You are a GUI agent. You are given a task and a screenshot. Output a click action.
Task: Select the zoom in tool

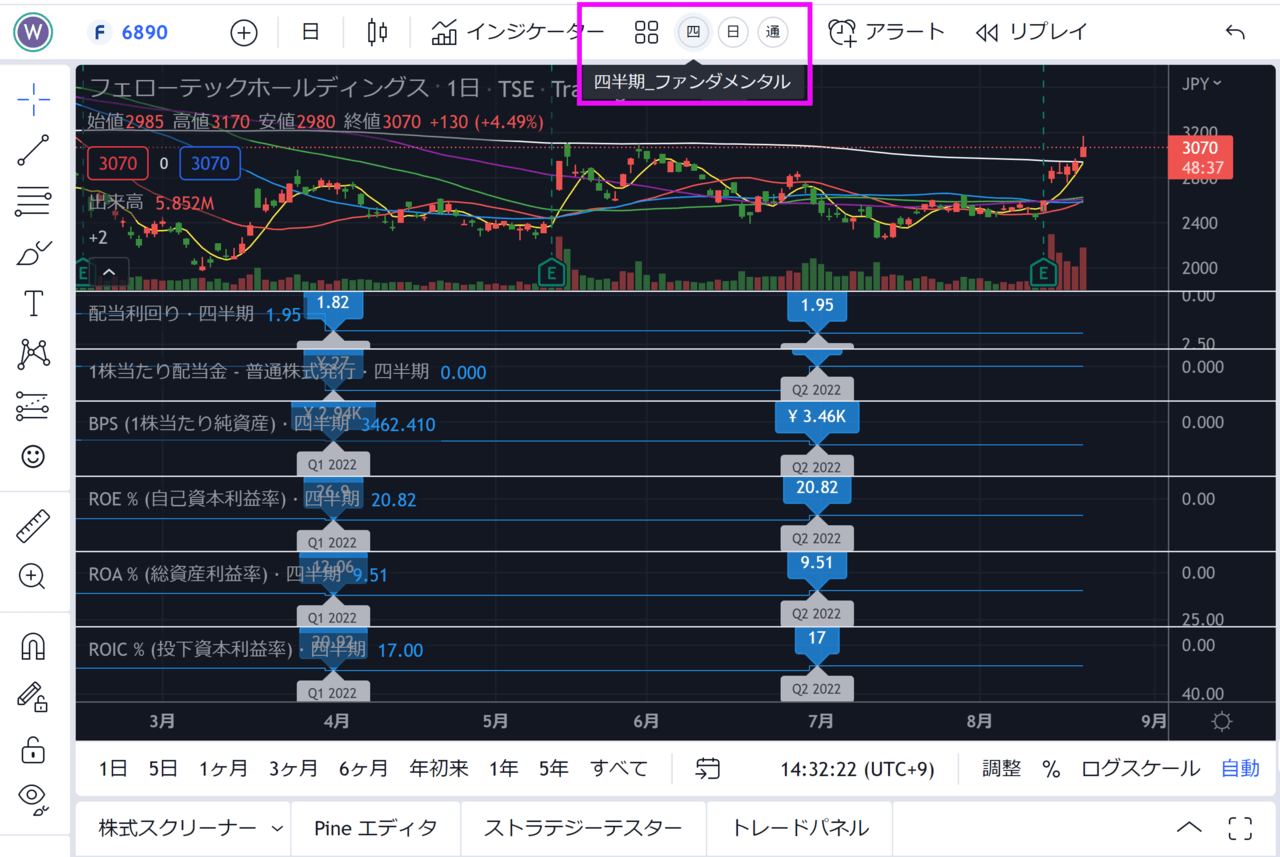click(x=33, y=576)
